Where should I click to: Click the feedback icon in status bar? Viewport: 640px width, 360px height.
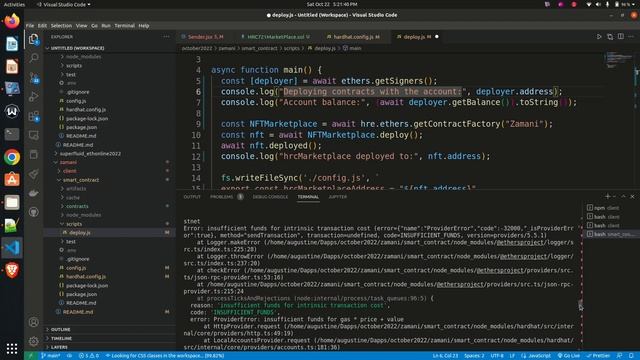[x=619, y=356]
